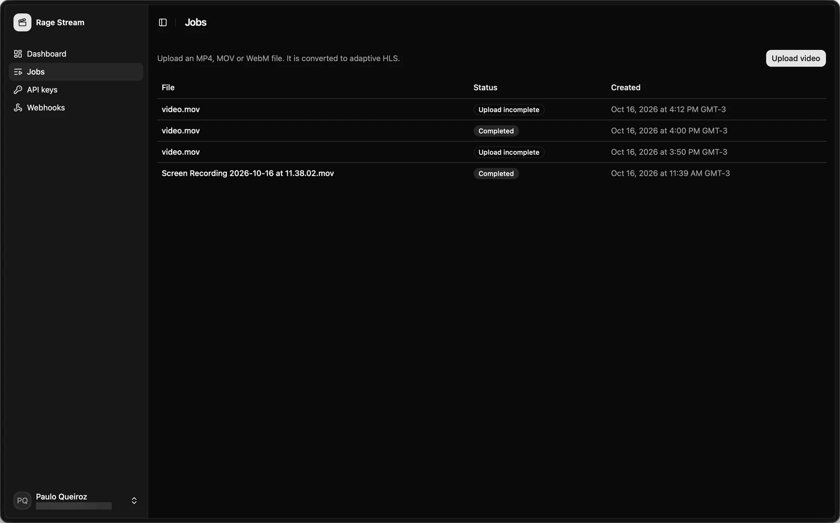Click the Dashboard grid icon

[x=18, y=54]
